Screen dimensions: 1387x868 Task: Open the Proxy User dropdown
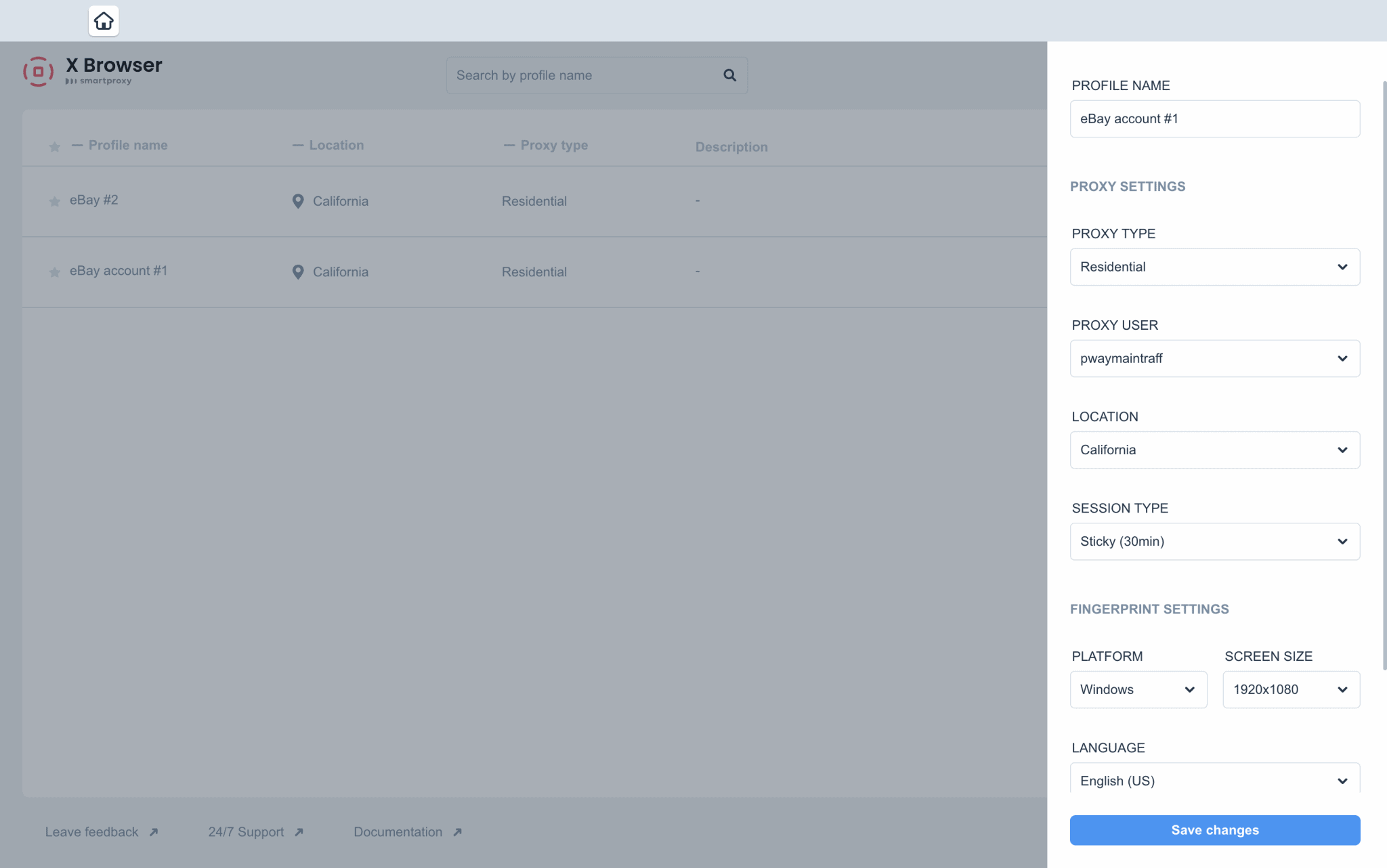[1215, 358]
